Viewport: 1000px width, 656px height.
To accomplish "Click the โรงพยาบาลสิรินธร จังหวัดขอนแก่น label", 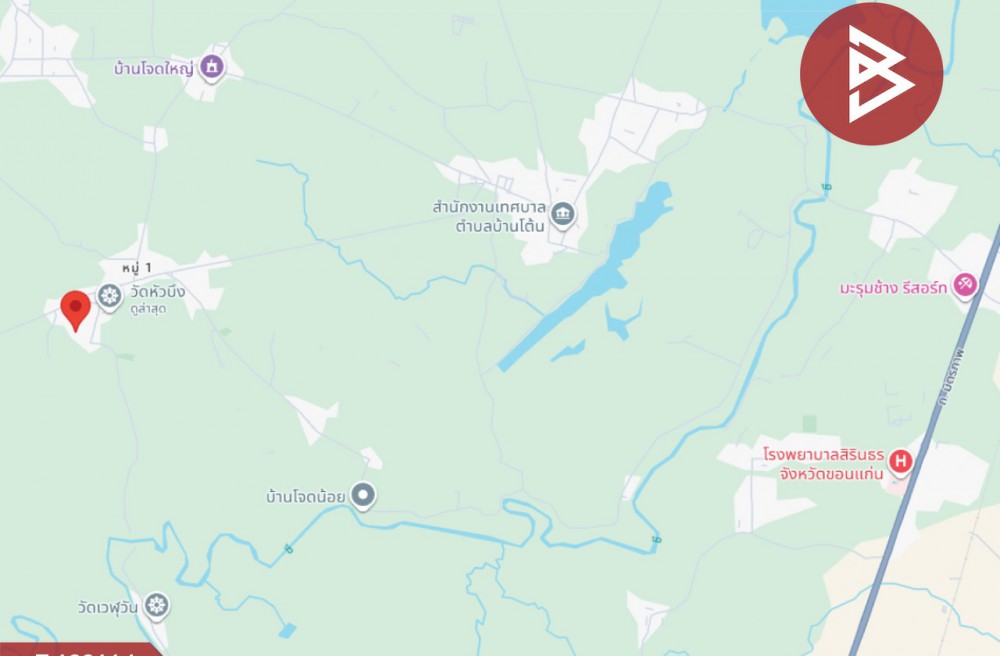I will (823, 464).
